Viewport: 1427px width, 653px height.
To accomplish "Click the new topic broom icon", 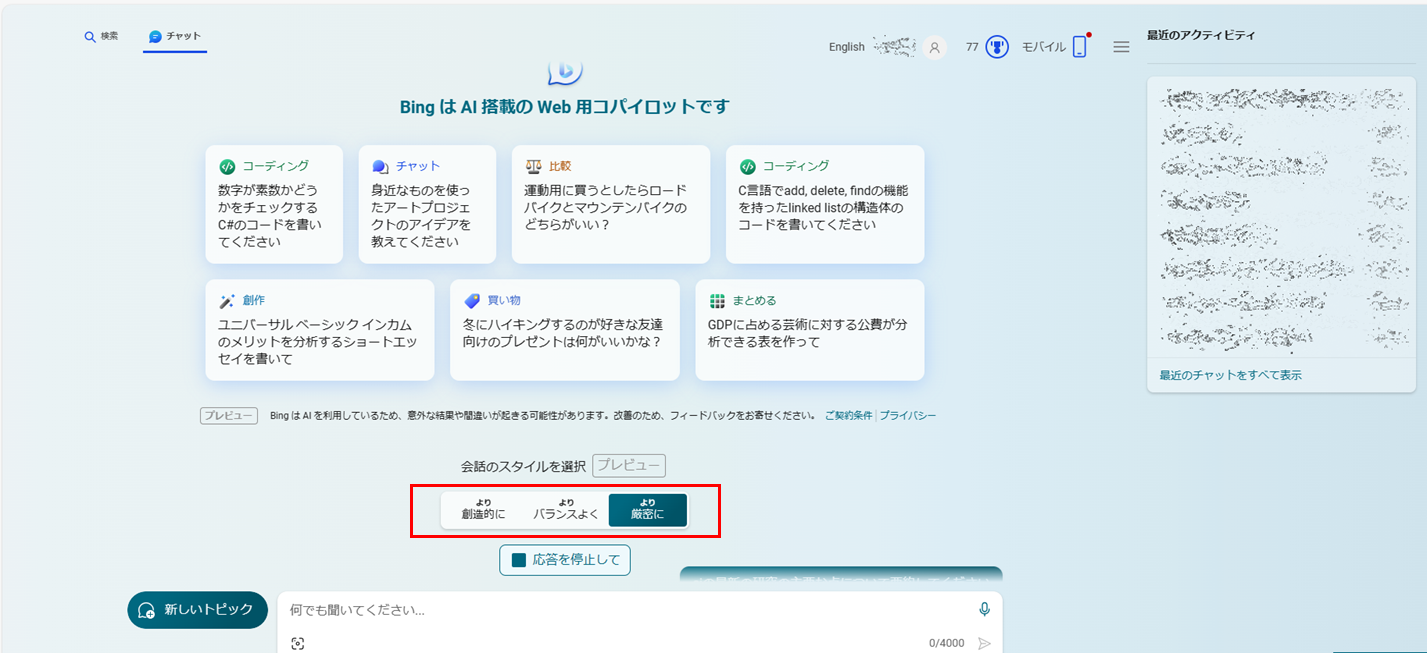I will point(147,610).
